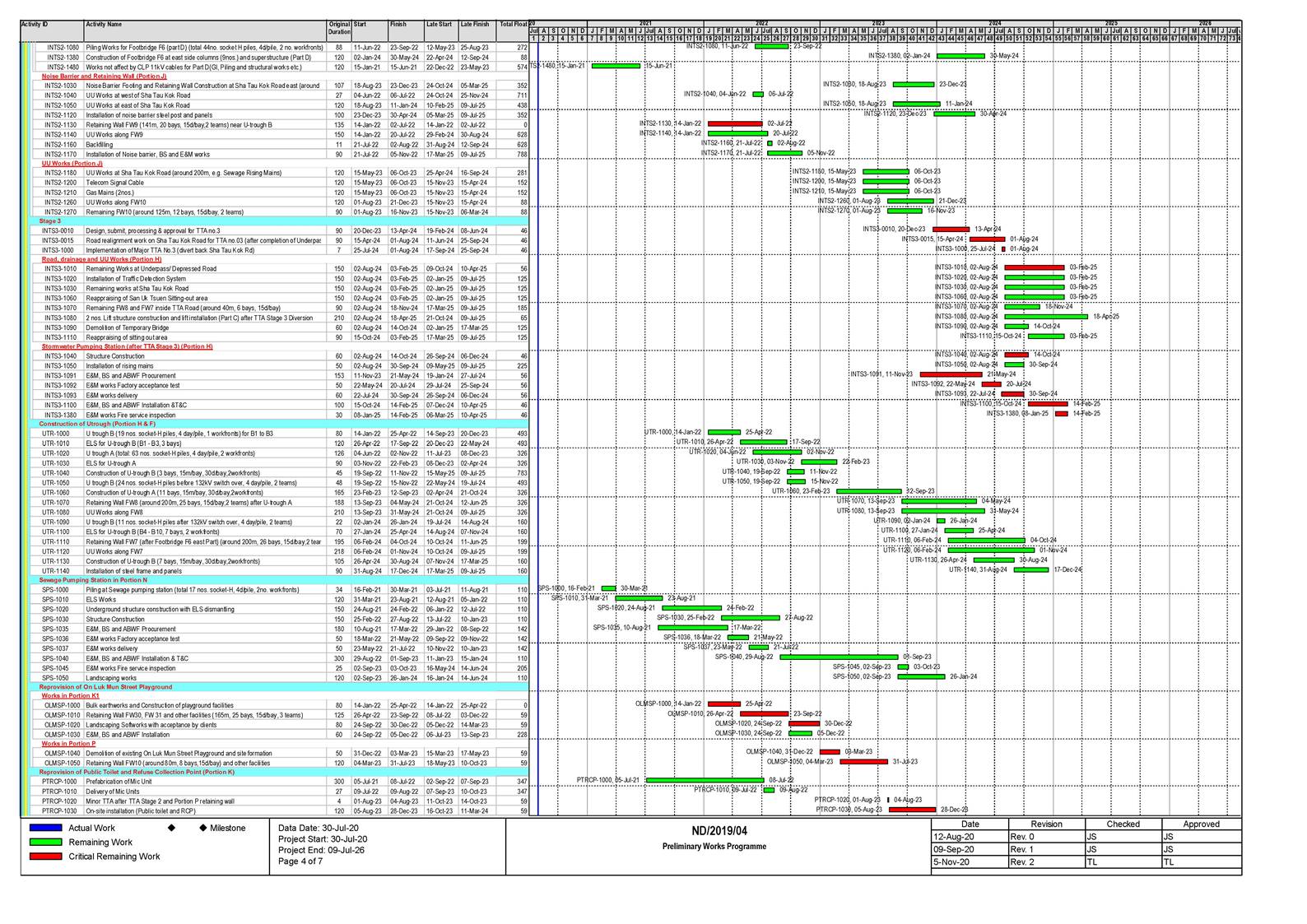The width and height of the screenshot is (1307, 924).
Task: Click the Rev. 2 revision table cell
Action: click(1045, 862)
